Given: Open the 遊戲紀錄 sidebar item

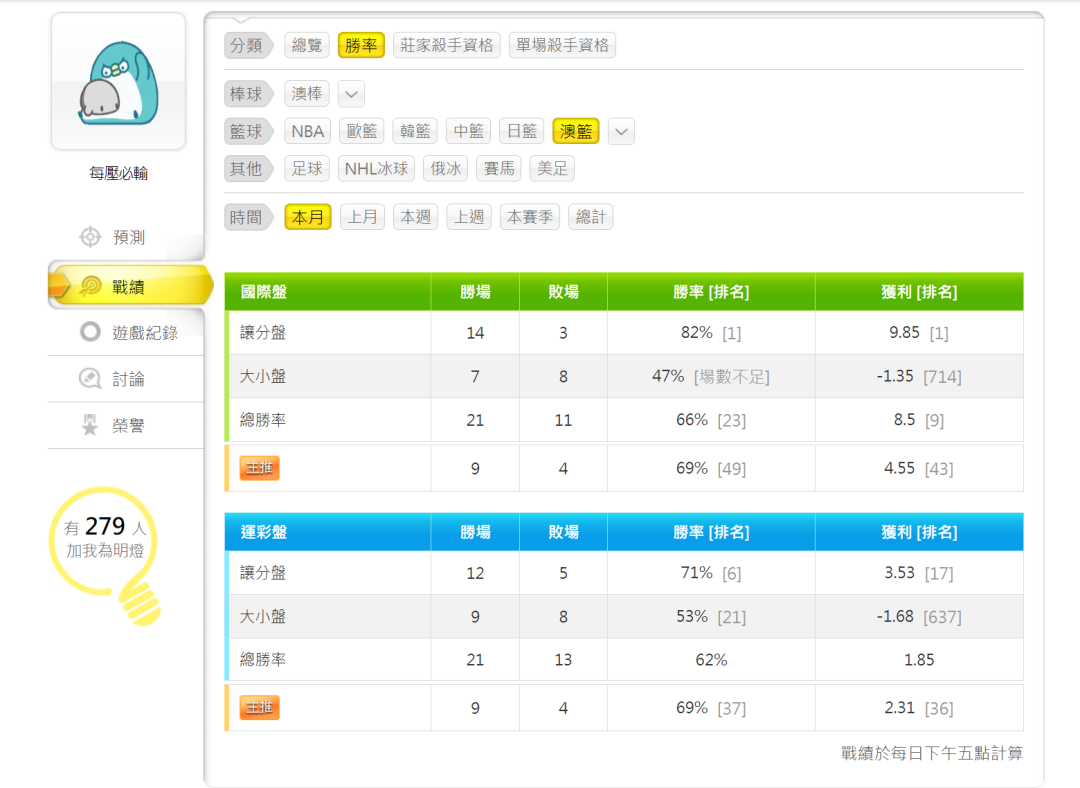Looking at the screenshot, I should tap(125, 332).
